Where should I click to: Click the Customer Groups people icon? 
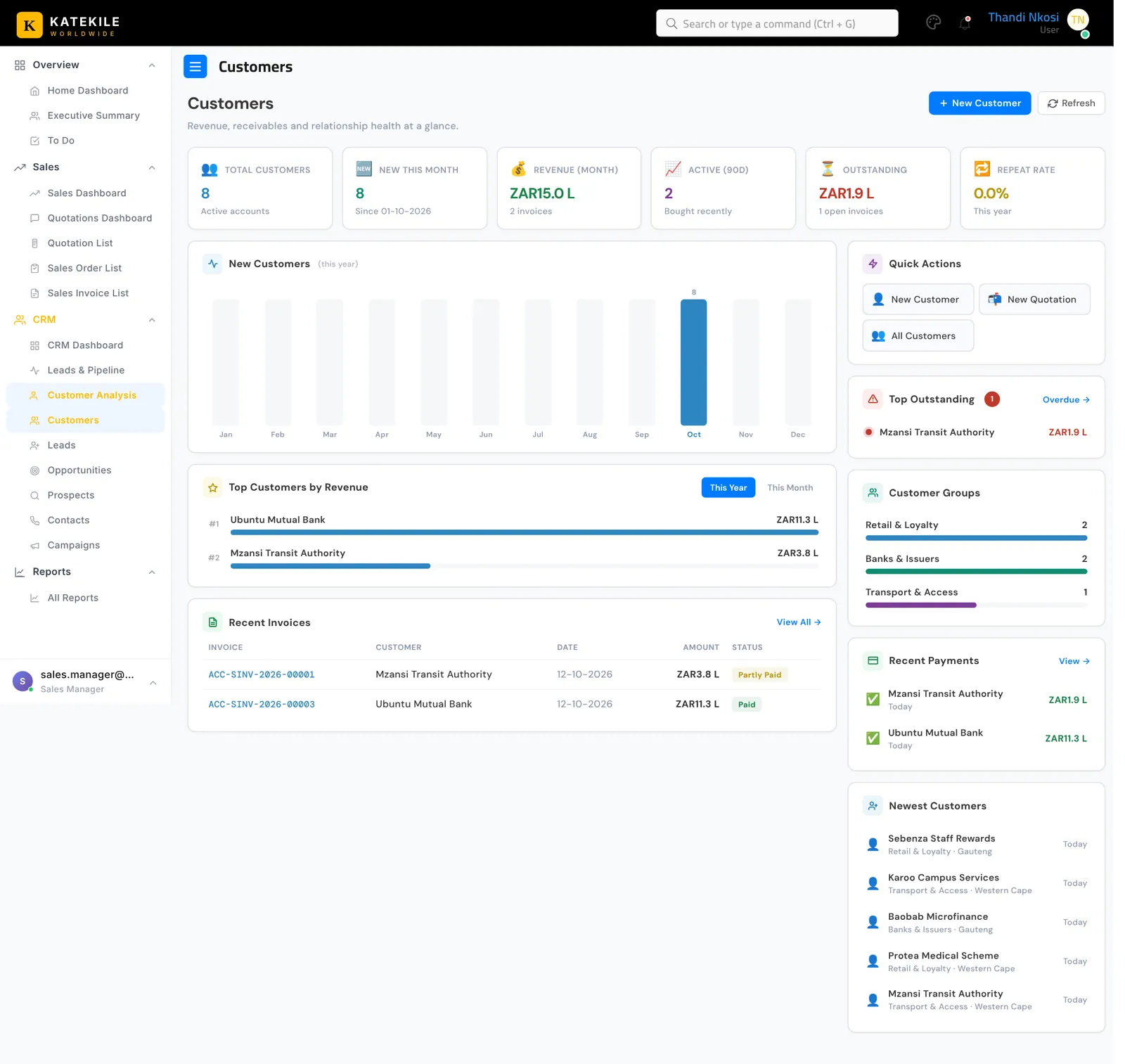tap(873, 493)
